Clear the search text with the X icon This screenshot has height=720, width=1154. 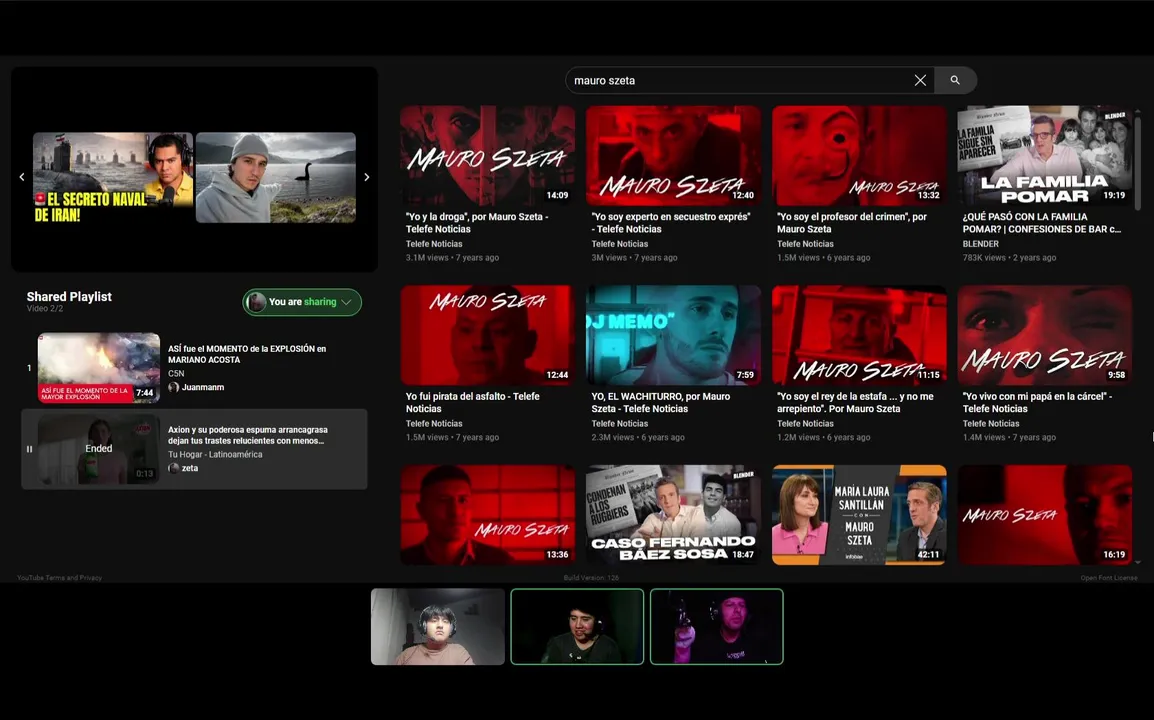[x=920, y=80]
